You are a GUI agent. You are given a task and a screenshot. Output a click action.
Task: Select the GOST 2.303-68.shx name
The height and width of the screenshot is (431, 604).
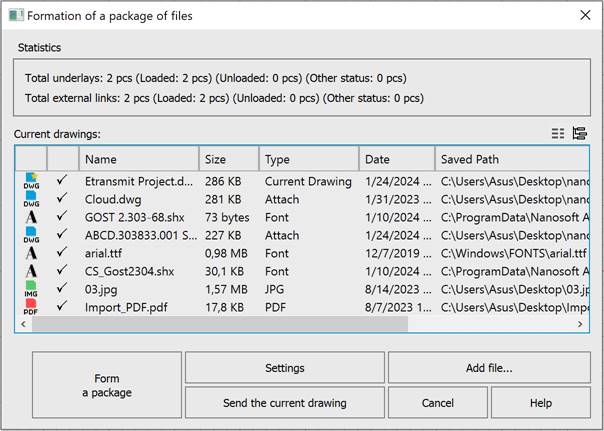[134, 217]
